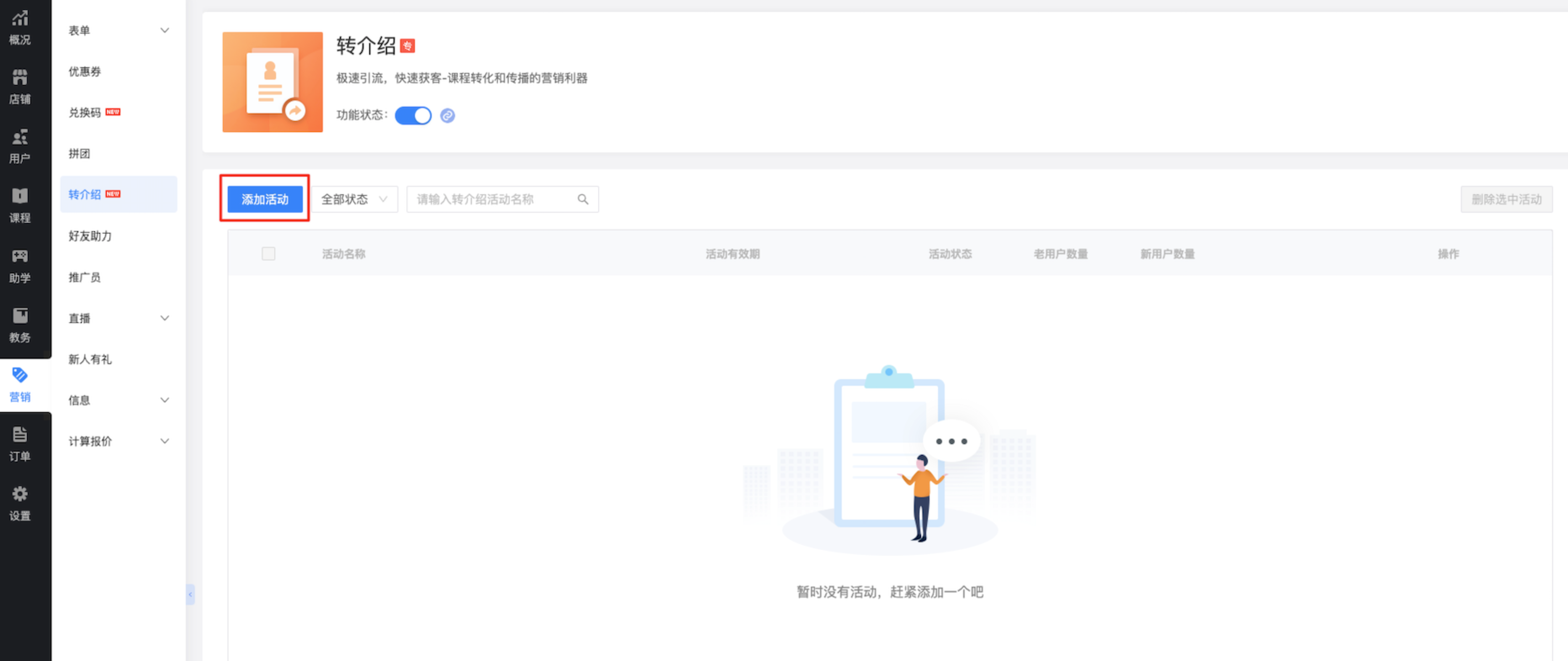
Task: Click the 暂时没有活动 empty-state message
Action: [x=890, y=592]
